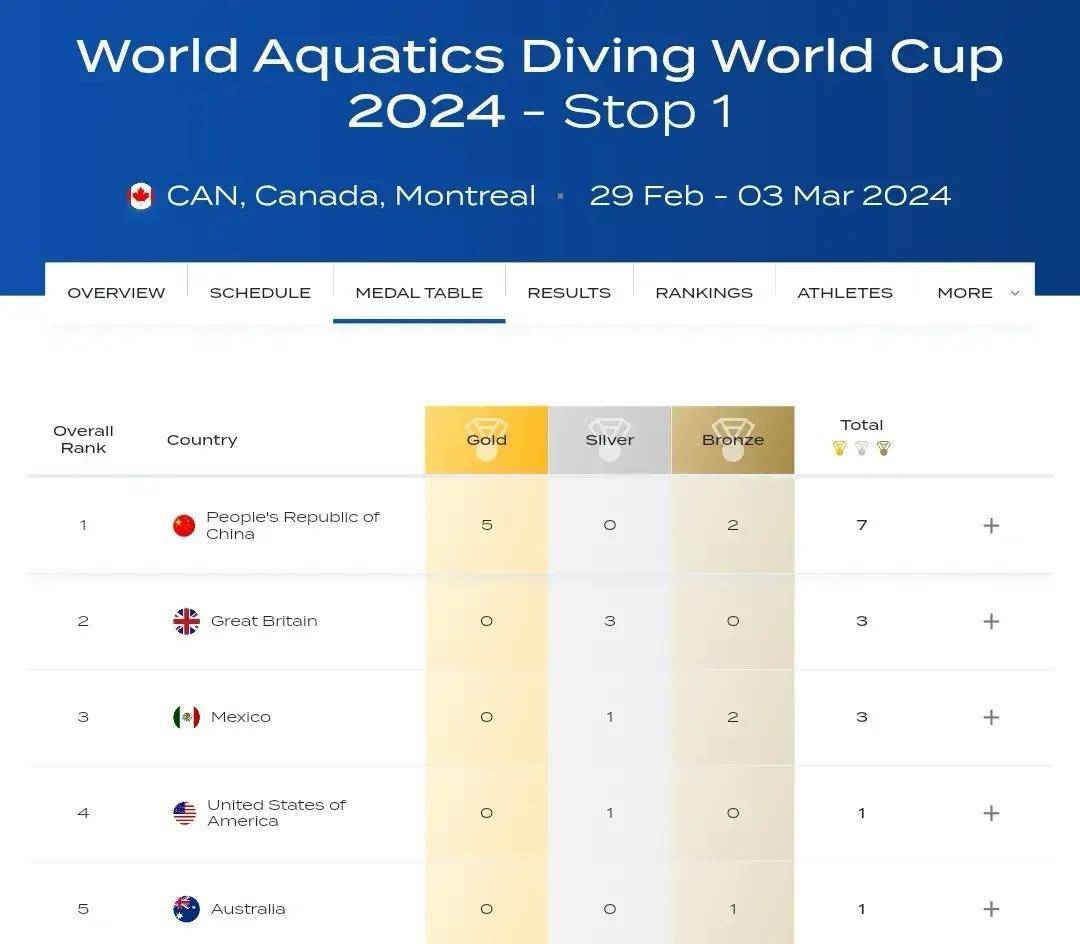This screenshot has height=944, width=1080.
Task: Expand United States of America row
Action: 991,813
